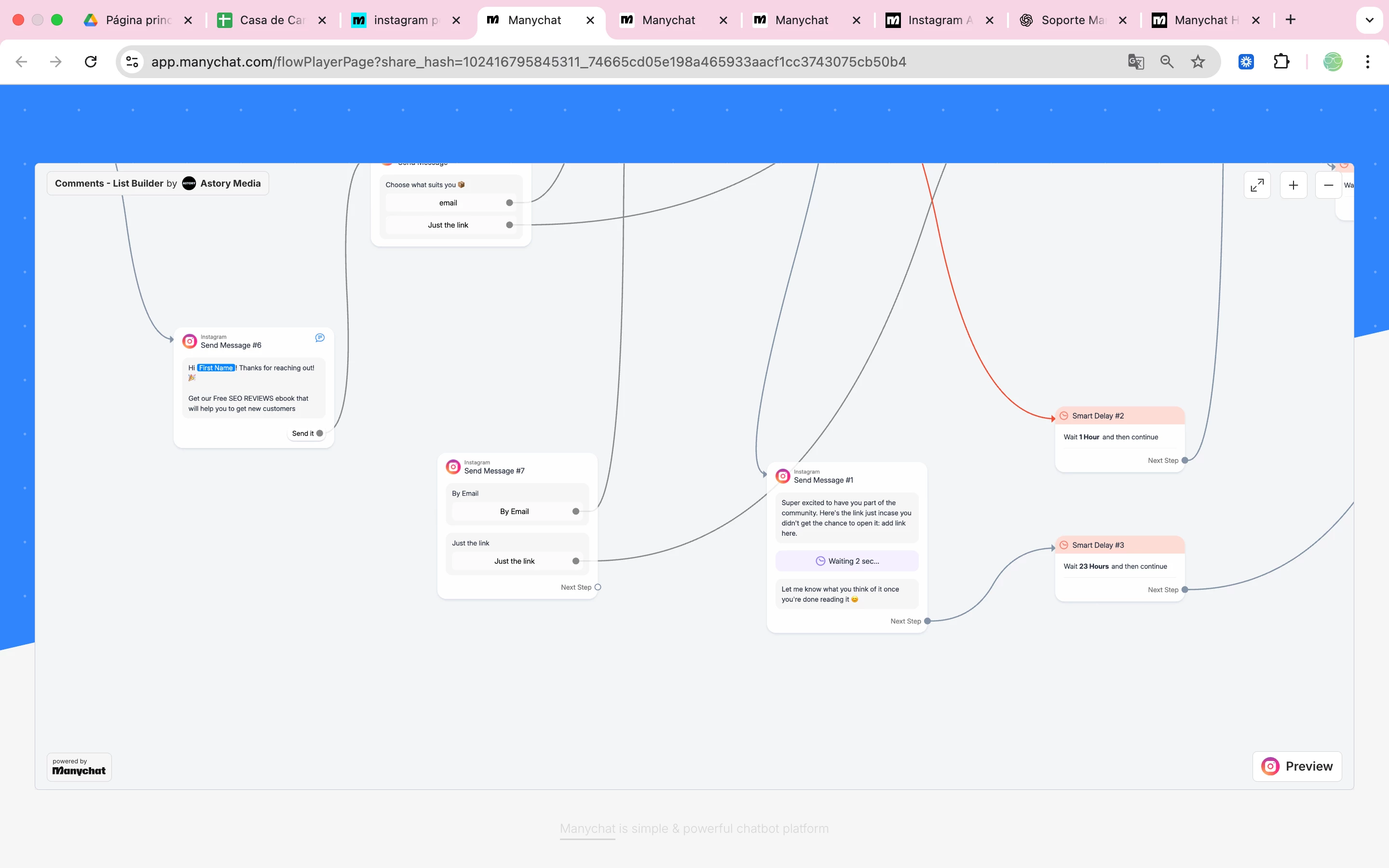1389x868 pixels.
Task: Click the Instagram icon of Send Message #7
Action: 453,467
